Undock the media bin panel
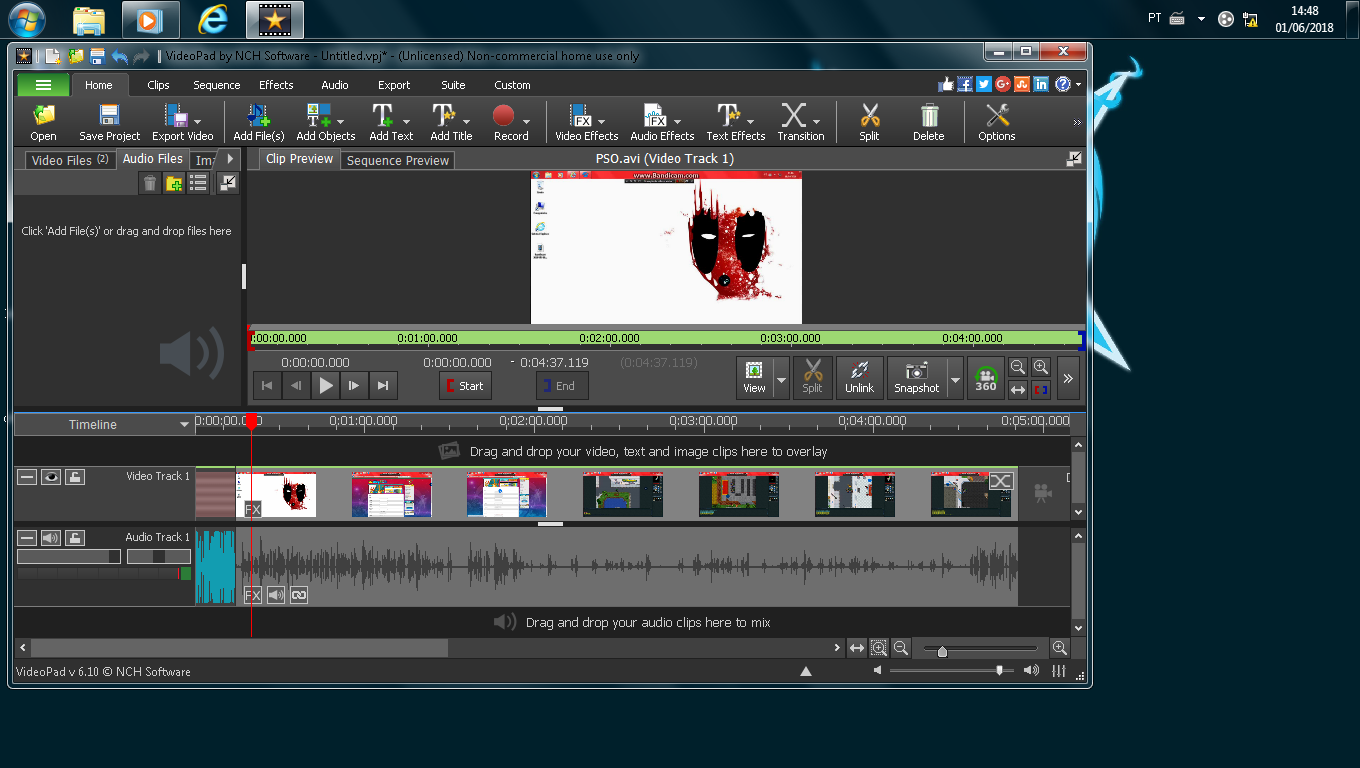Image resolution: width=1360 pixels, height=768 pixels. [228, 183]
